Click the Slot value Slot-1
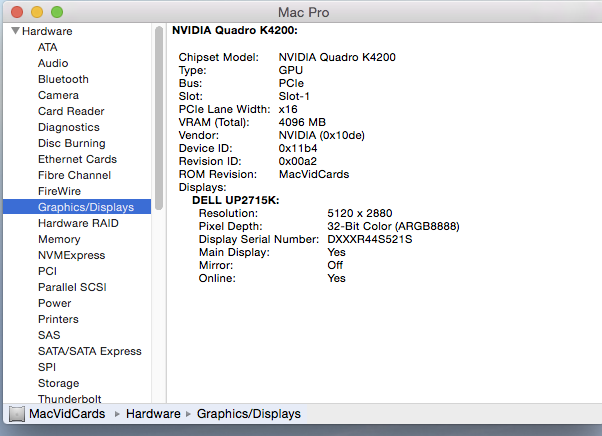This screenshot has height=436, width=602. [294, 96]
